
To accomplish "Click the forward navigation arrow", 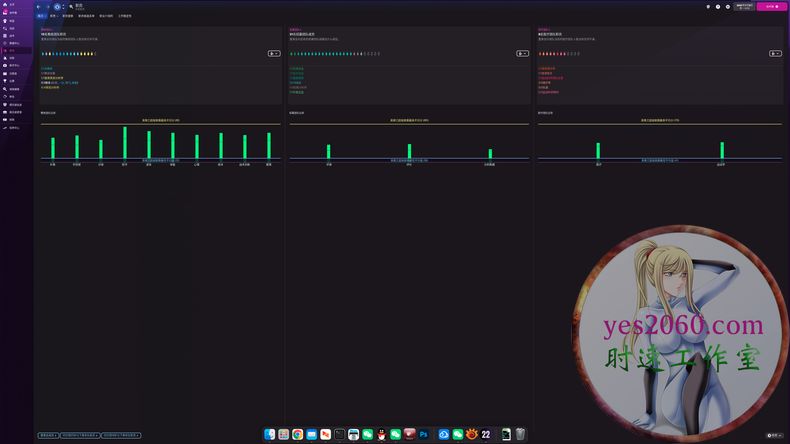I will [47, 6].
